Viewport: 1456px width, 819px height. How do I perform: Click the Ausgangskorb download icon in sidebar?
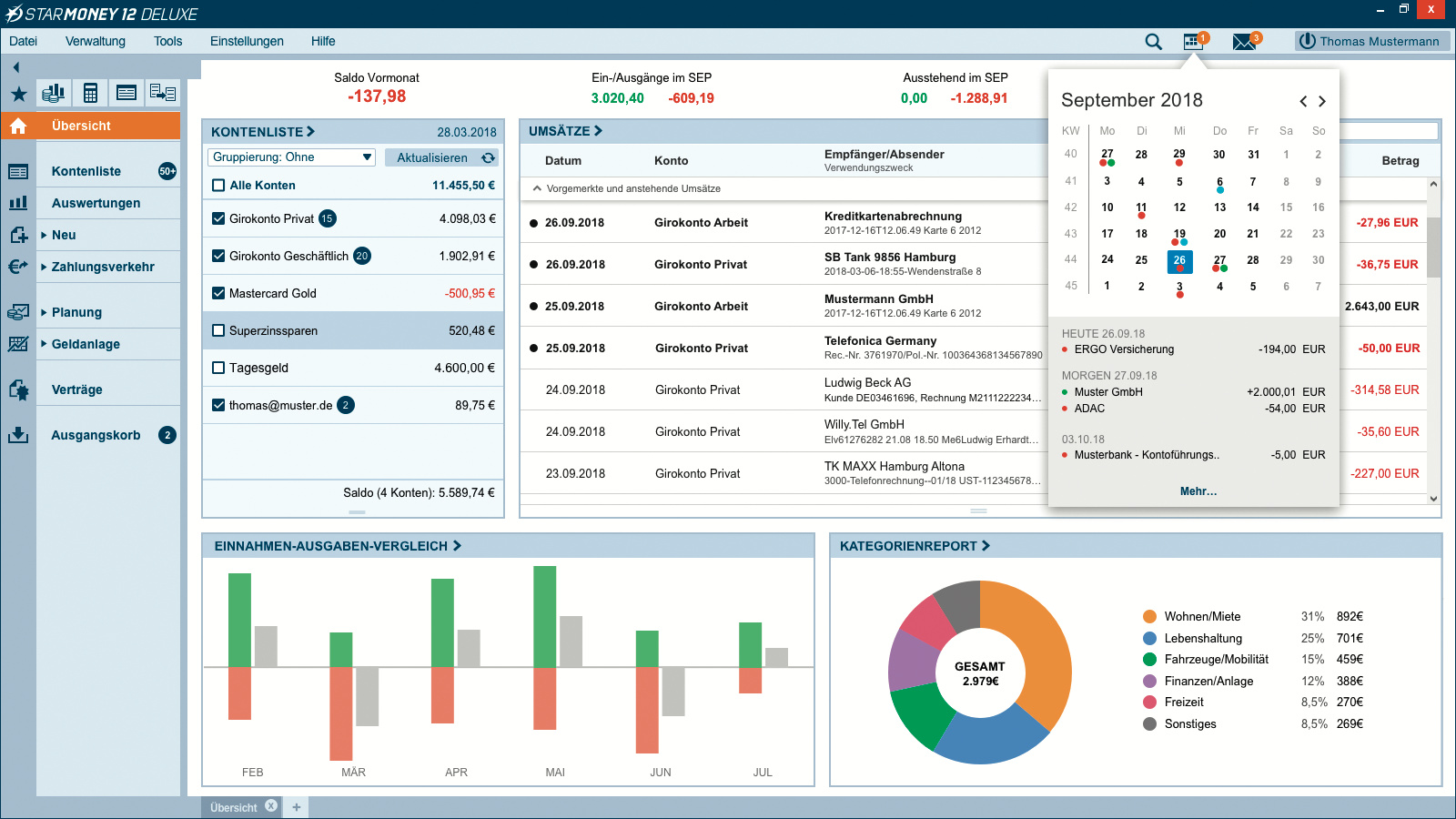pyautogui.click(x=18, y=435)
